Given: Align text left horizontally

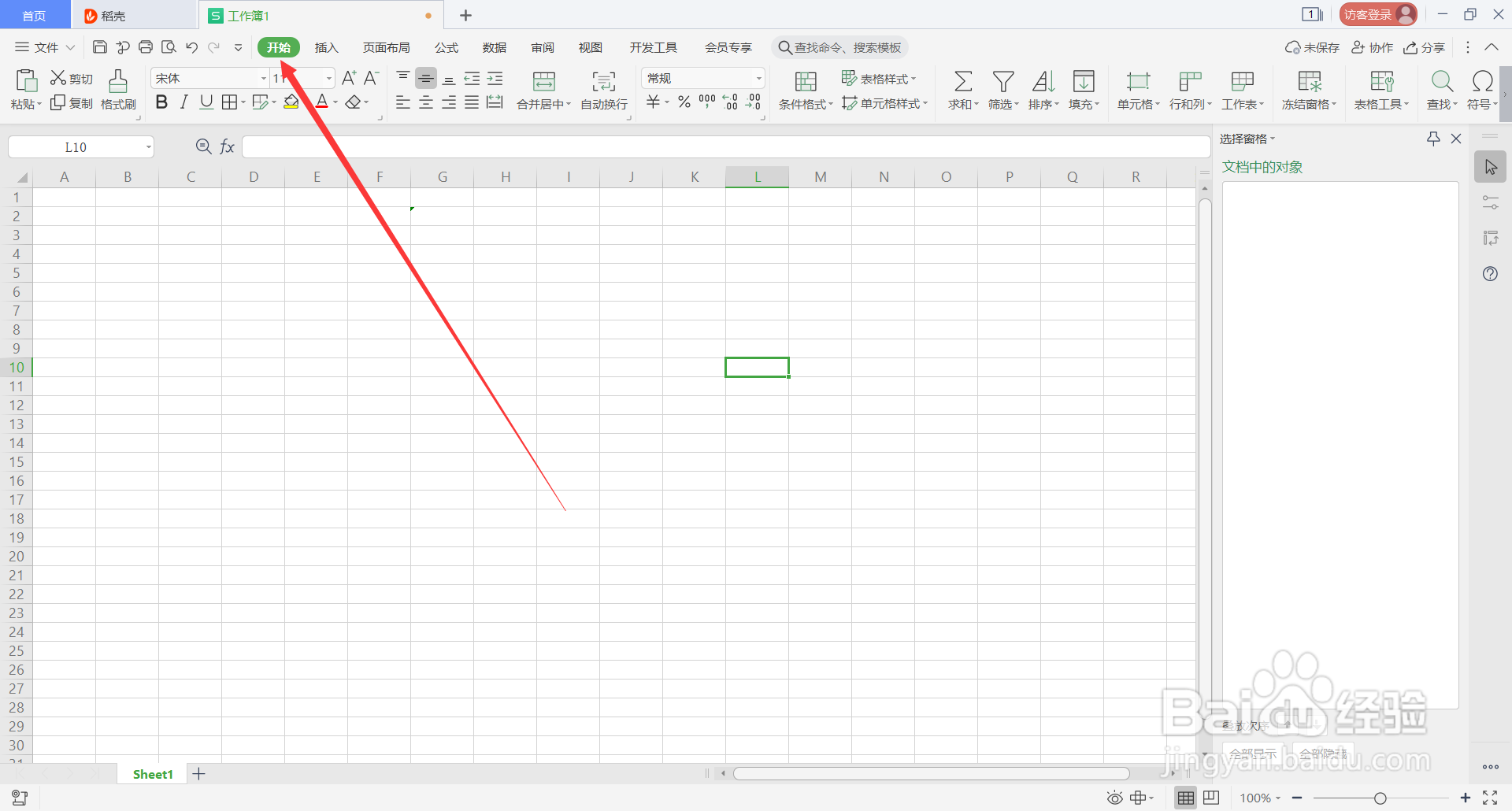Looking at the screenshot, I should pos(403,102).
